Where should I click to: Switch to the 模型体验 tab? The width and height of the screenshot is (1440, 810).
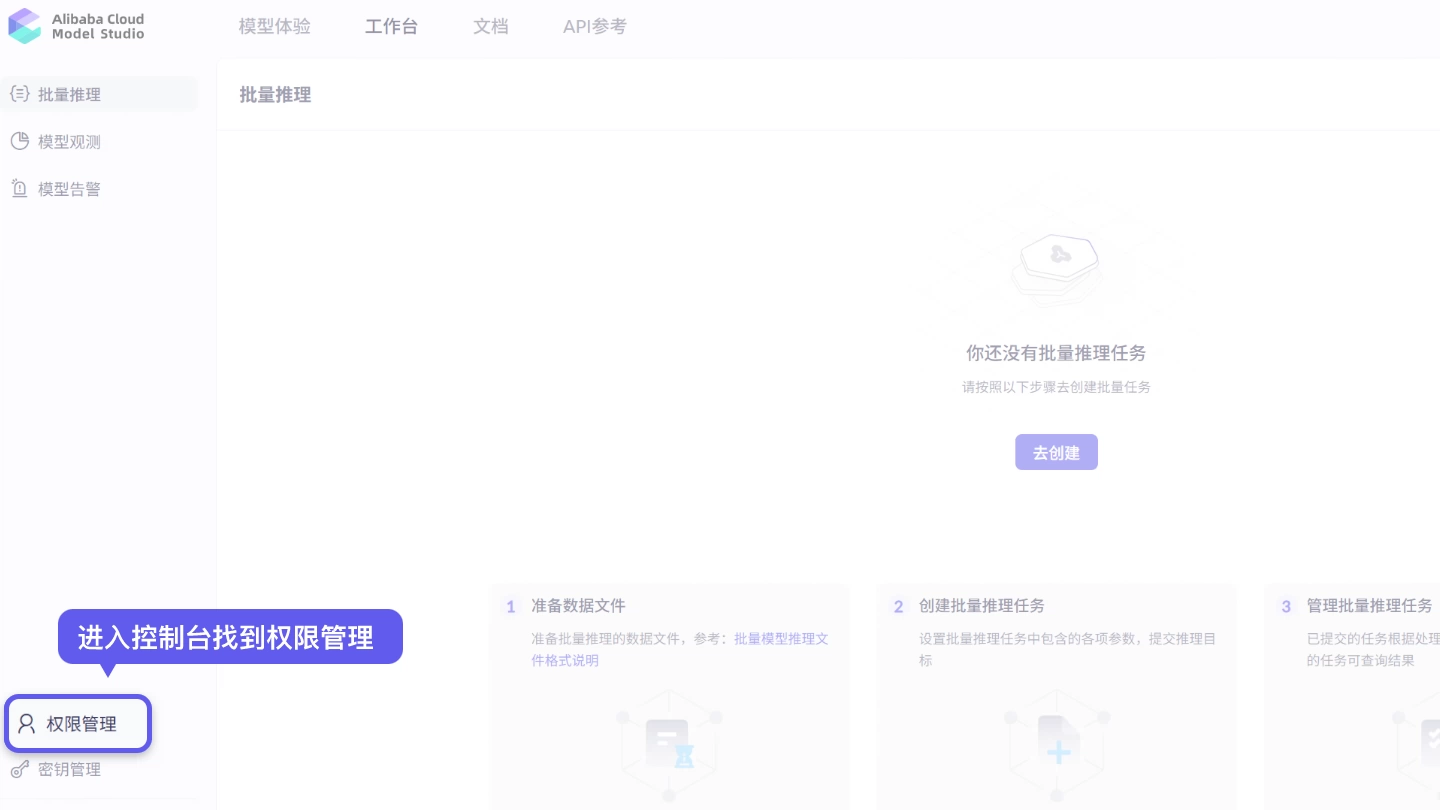pos(275,27)
